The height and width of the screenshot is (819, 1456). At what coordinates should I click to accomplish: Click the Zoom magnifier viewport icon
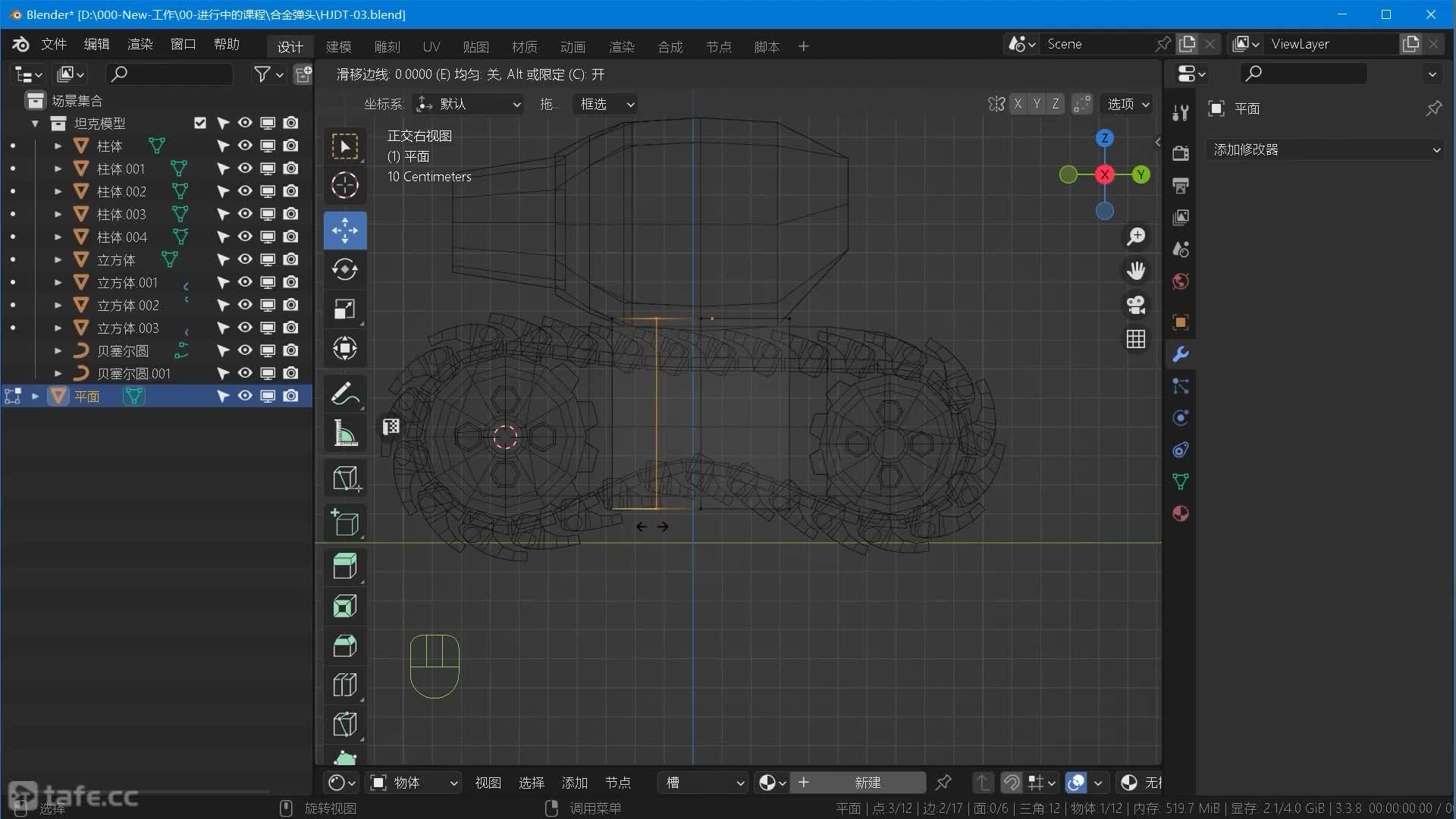[1135, 237]
